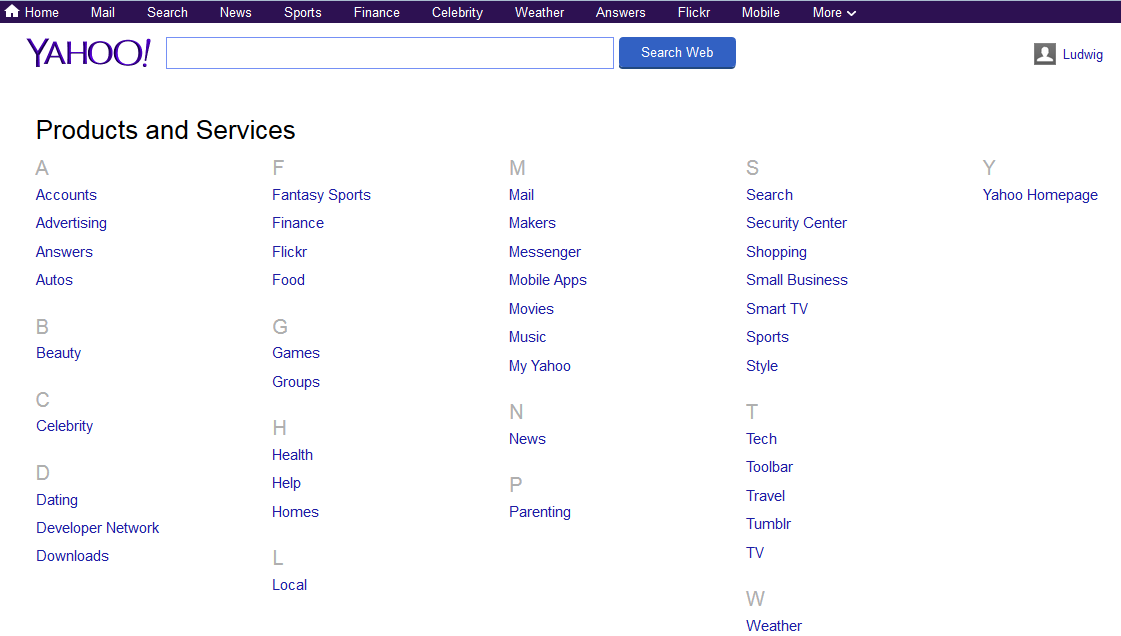Screen dimensions: 1121x636
Task: Click the Ludwig profile avatar icon
Action: (1045, 54)
